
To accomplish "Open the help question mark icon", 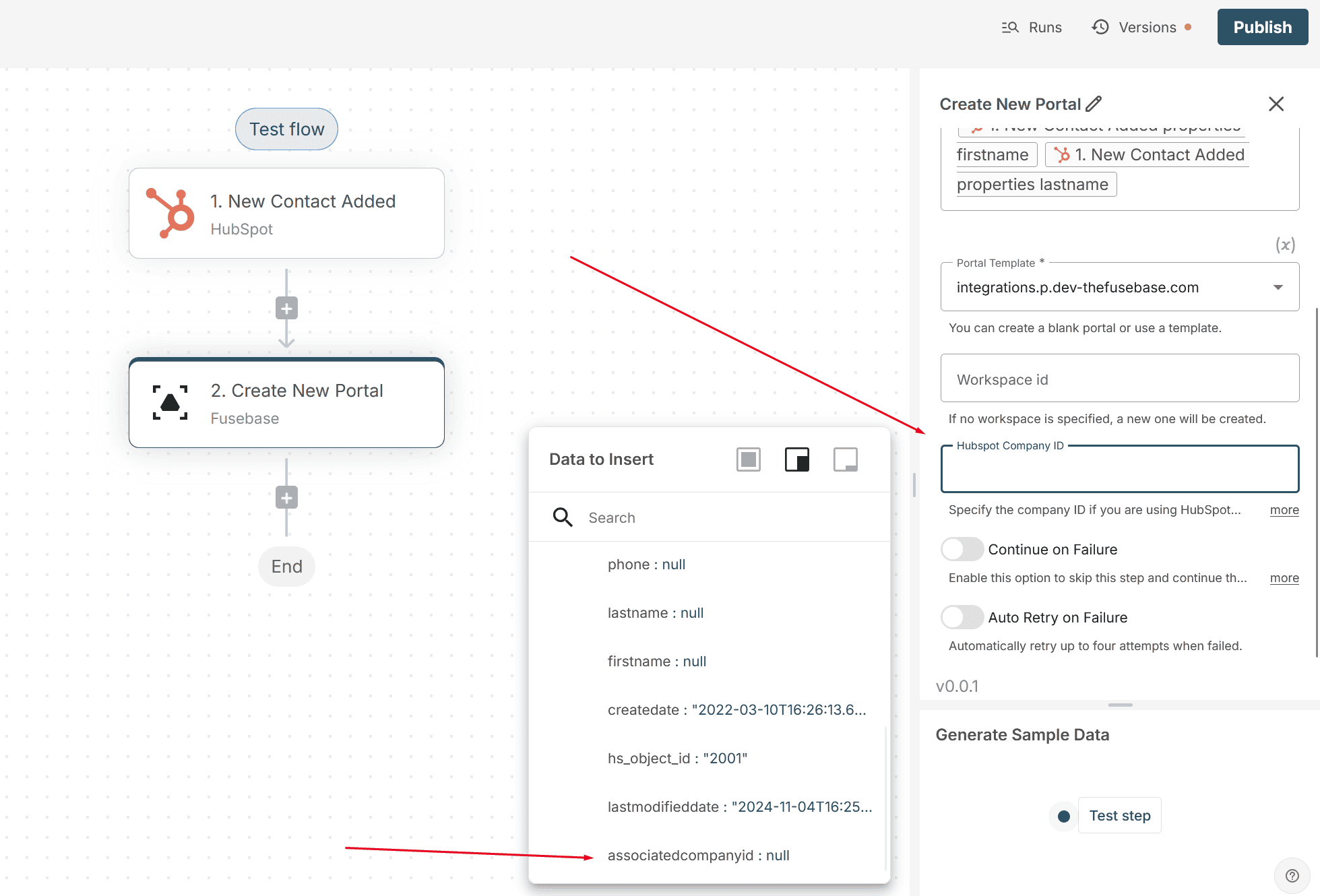I will point(1292,875).
